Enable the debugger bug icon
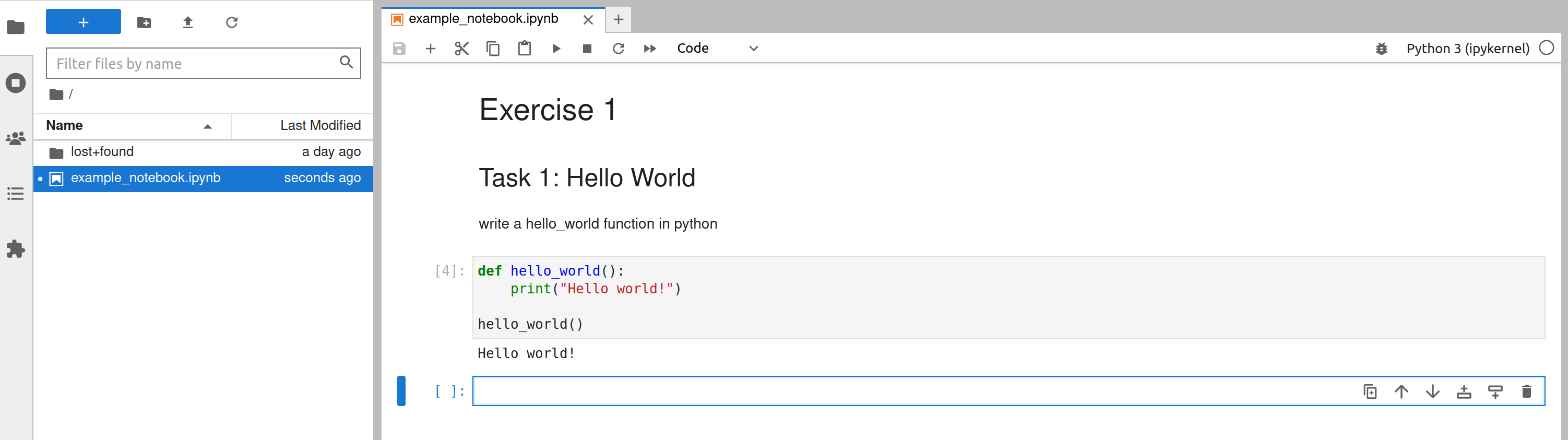The width and height of the screenshot is (1568, 440). click(x=1381, y=49)
